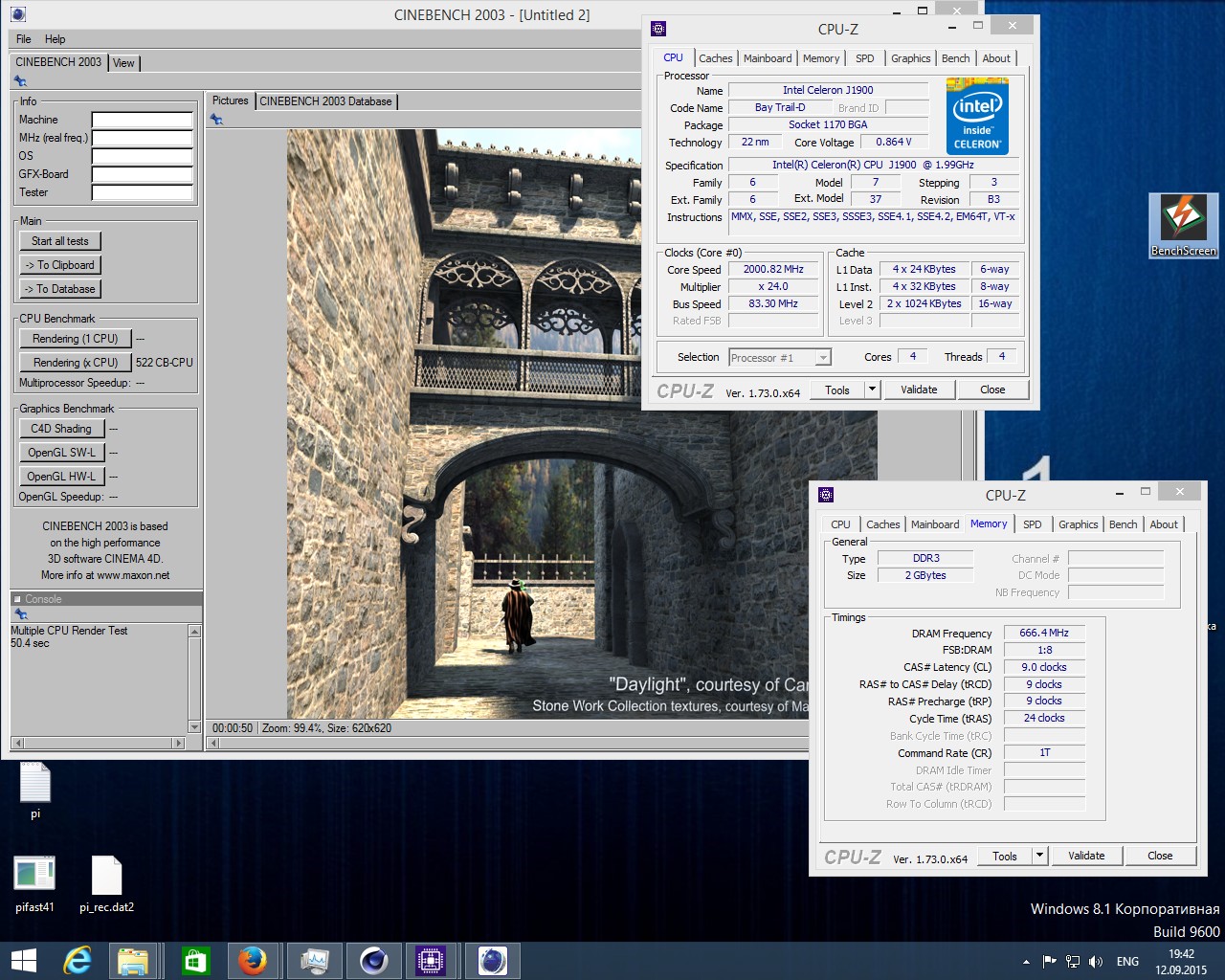Open Graphics tab in CPU-Z Memory window

[1078, 524]
